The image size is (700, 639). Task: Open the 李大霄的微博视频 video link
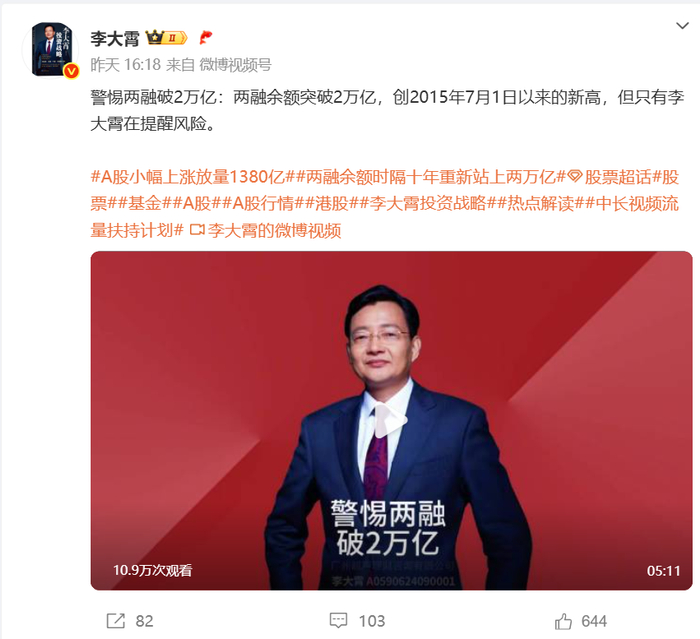266,230
